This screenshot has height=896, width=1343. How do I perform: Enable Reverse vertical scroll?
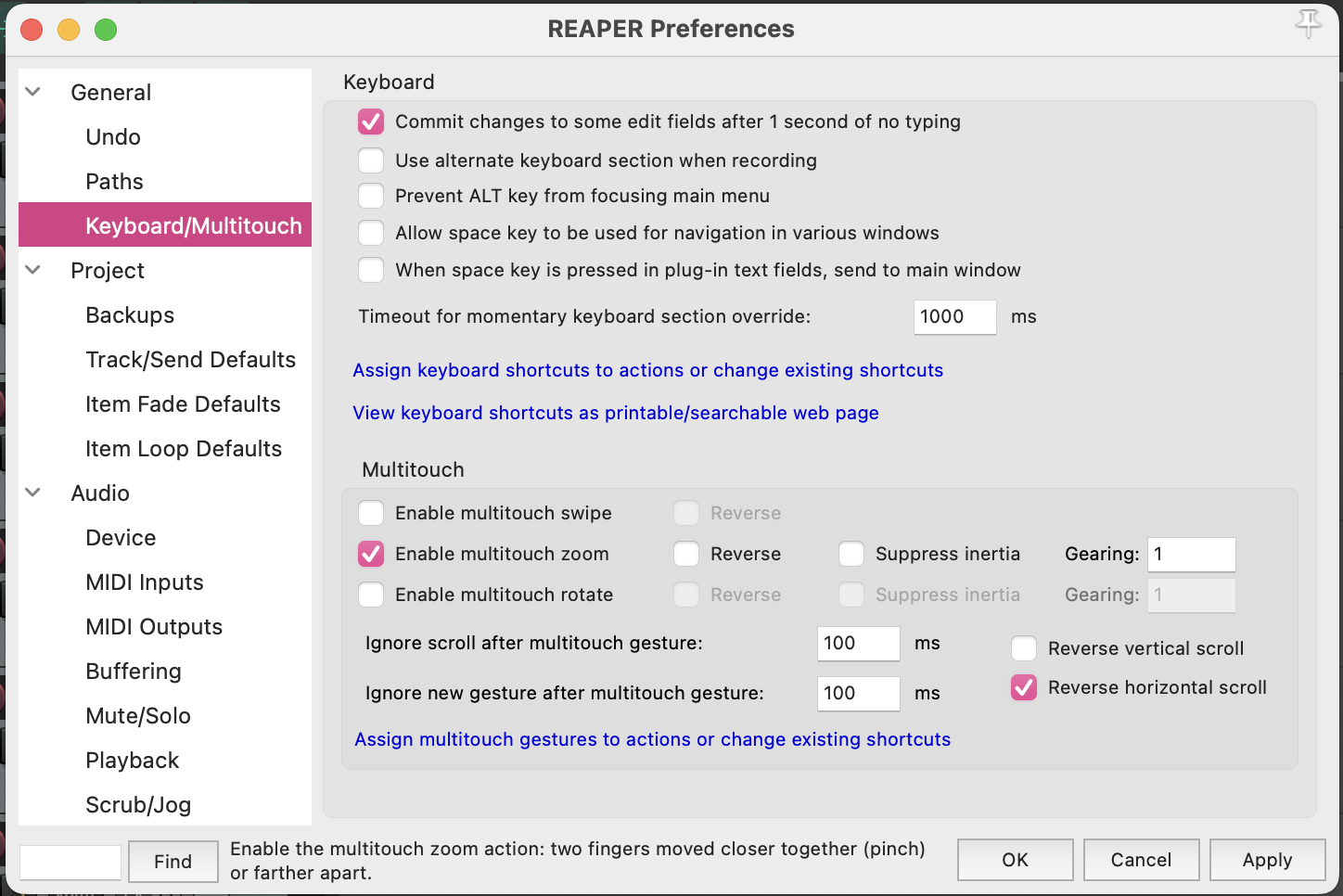(x=1024, y=648)
